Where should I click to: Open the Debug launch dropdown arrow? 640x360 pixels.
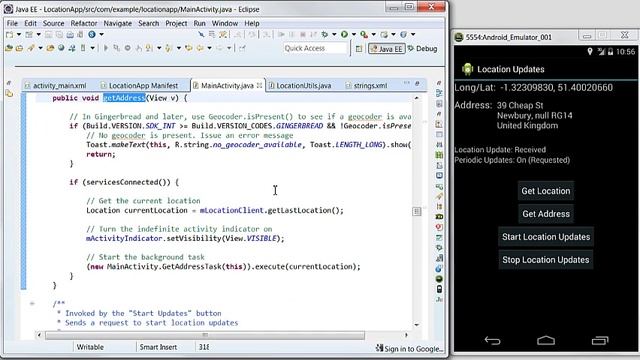pyautogui.click(x=334, y=35)
